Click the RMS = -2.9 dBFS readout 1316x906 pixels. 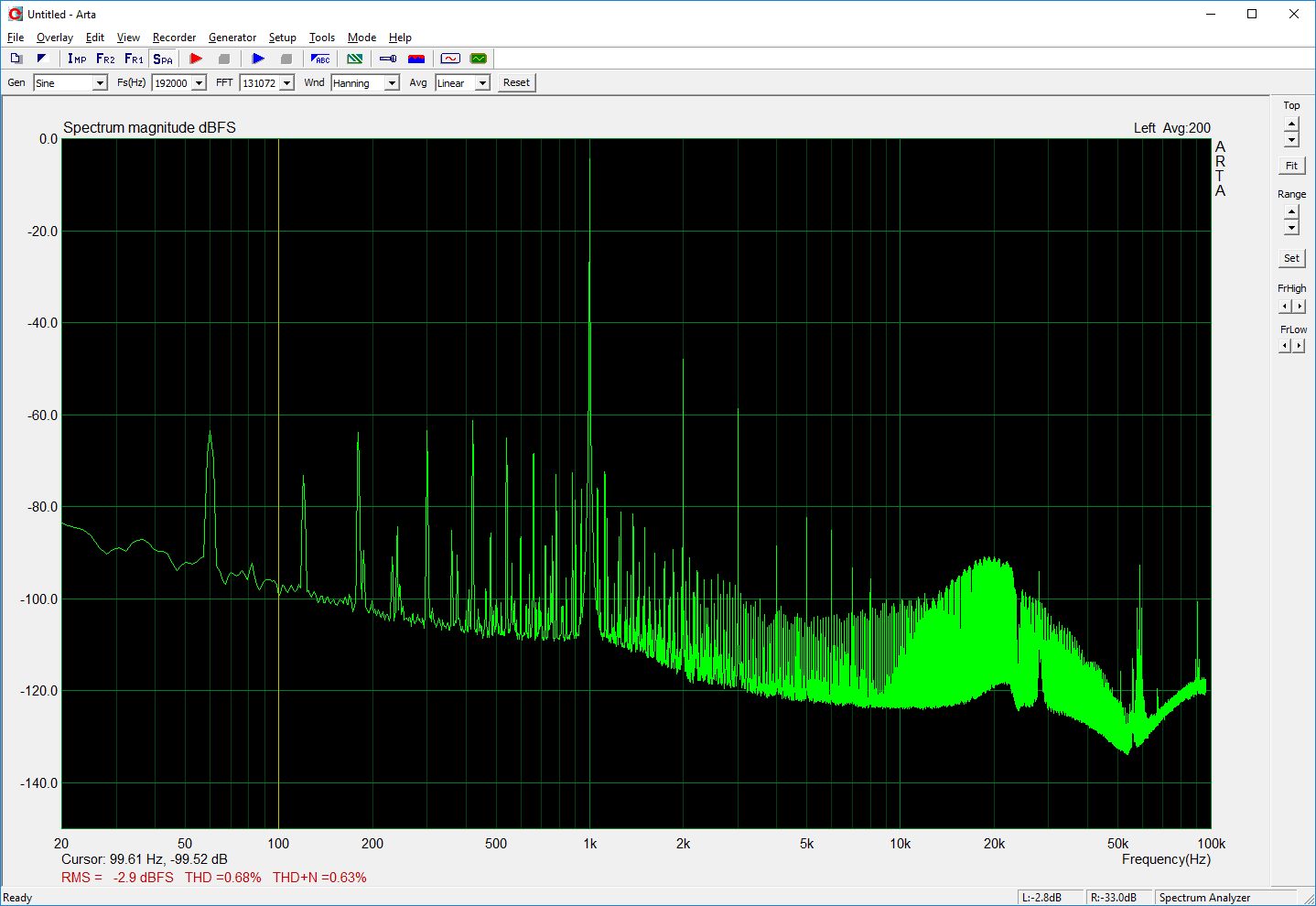coord(117,878)
